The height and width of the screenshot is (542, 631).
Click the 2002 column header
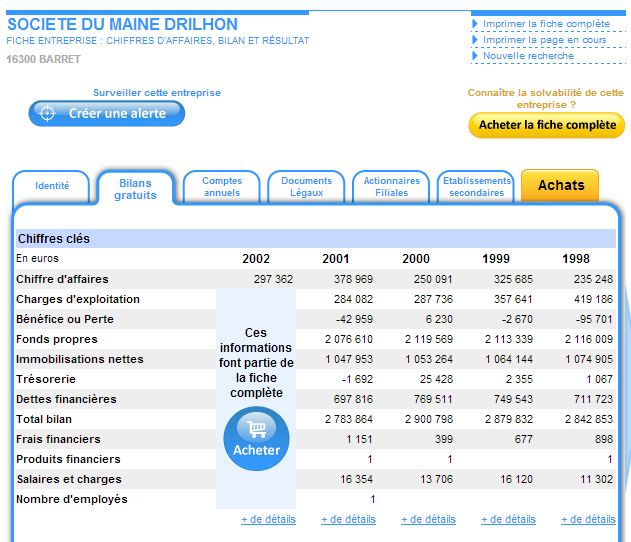pyautogui.click(x=256, y=259)
